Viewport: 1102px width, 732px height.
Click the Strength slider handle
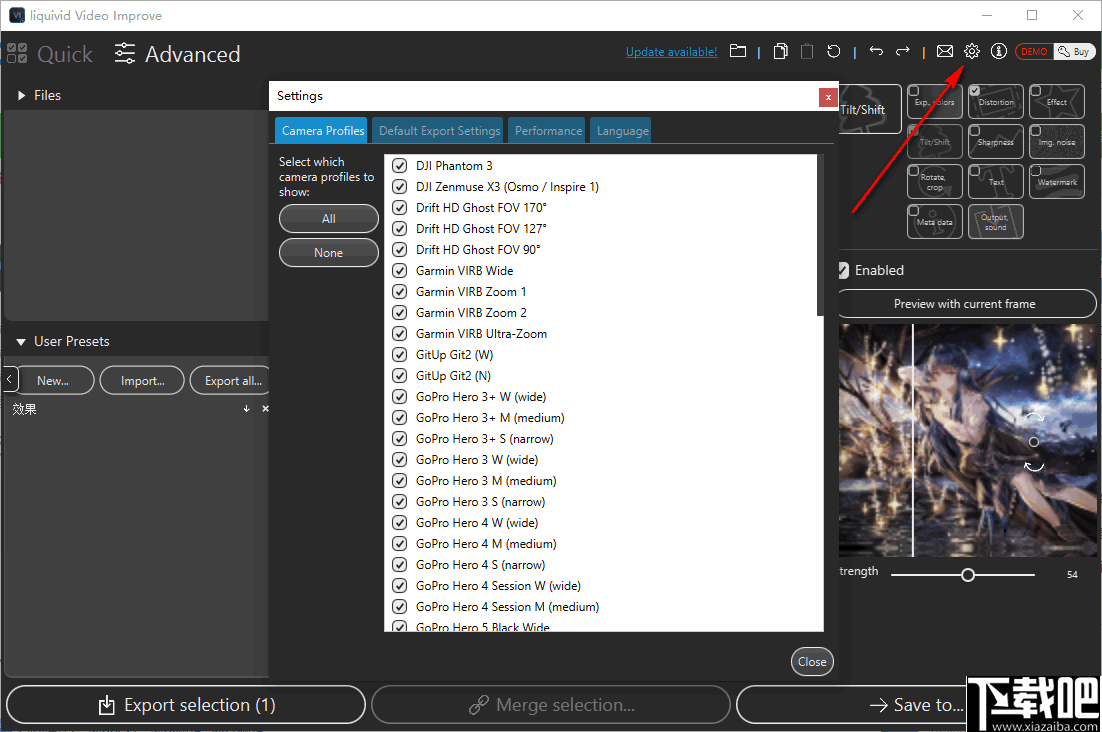(968, 575)
